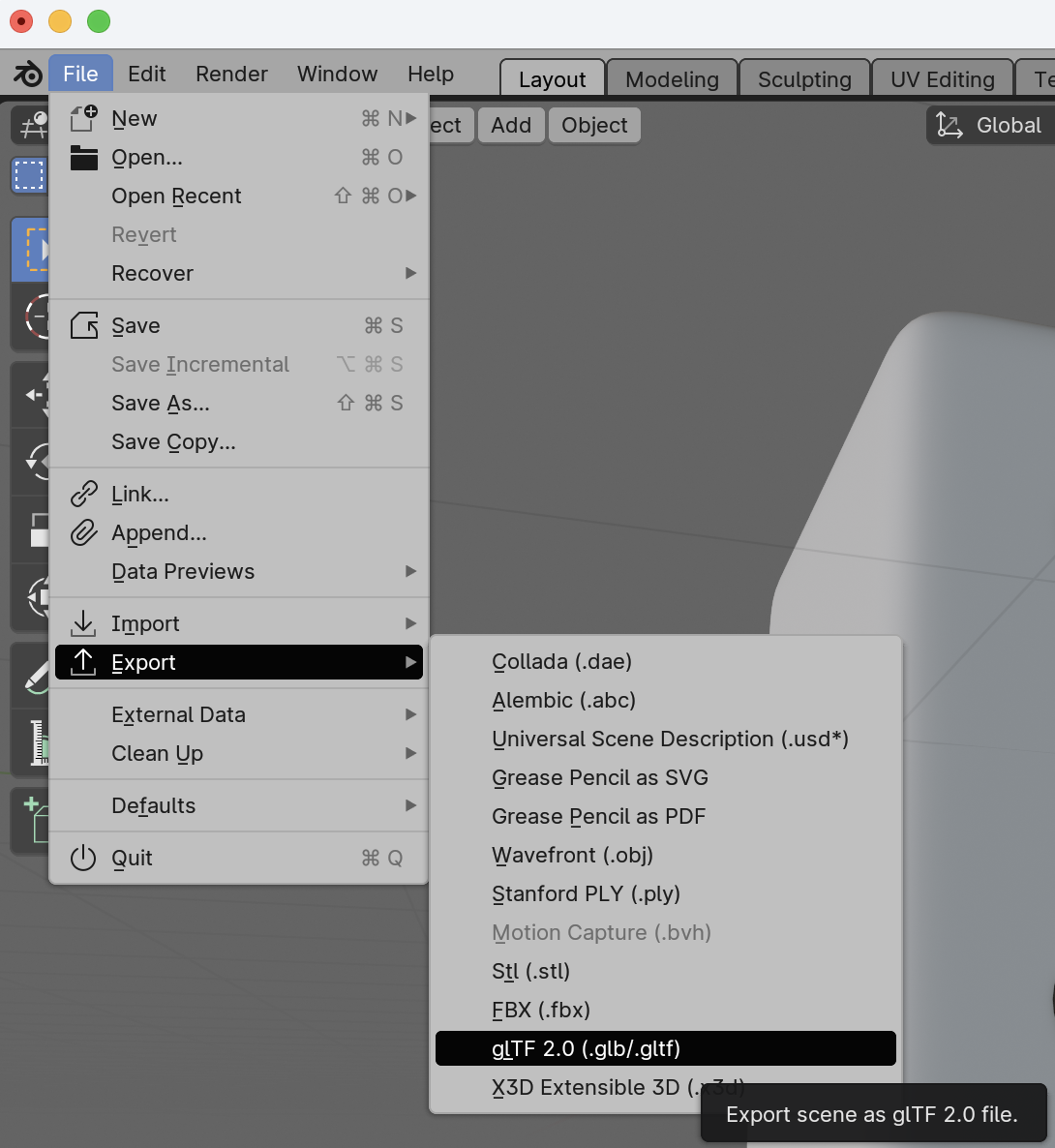This screenshot has height=1148, width=1055.
Task: Open the File menu
Action: point(80,74)
